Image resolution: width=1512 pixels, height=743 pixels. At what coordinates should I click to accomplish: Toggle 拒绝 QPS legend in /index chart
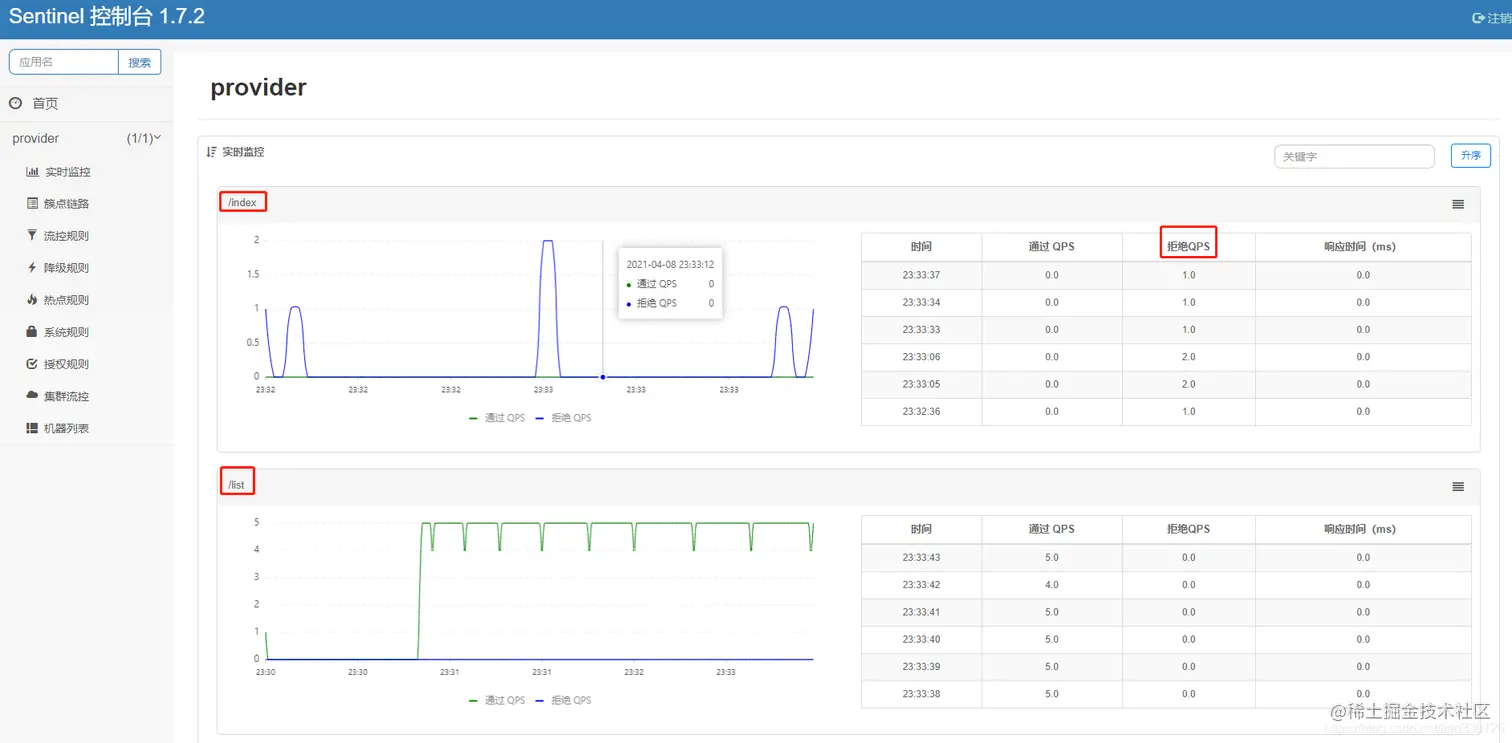pos(563,417)
